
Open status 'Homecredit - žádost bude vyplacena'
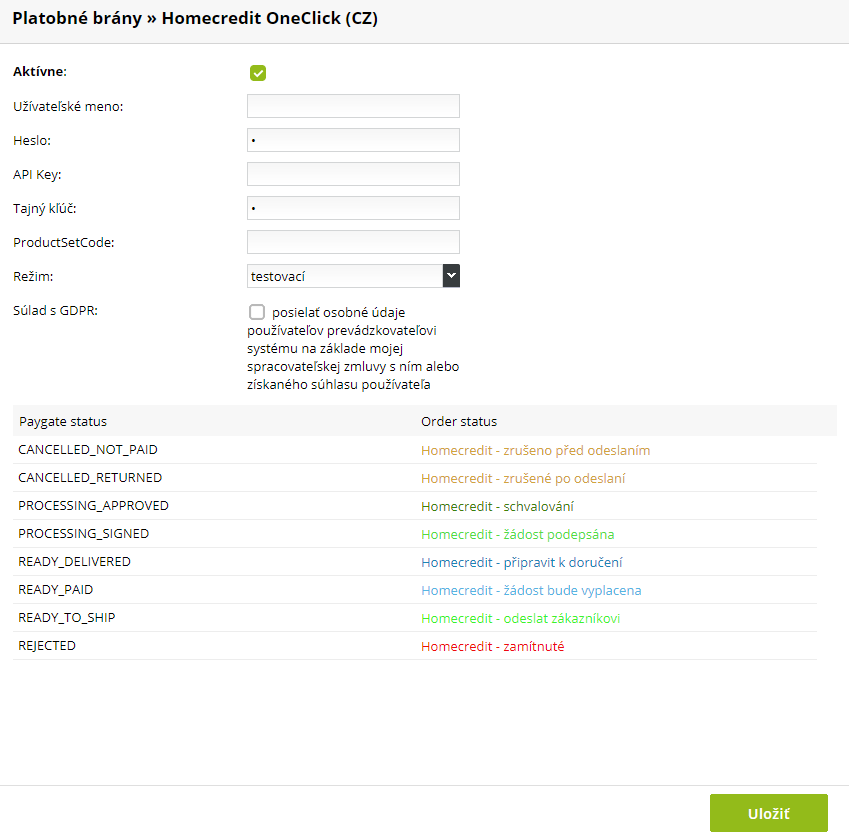point(531,591)
